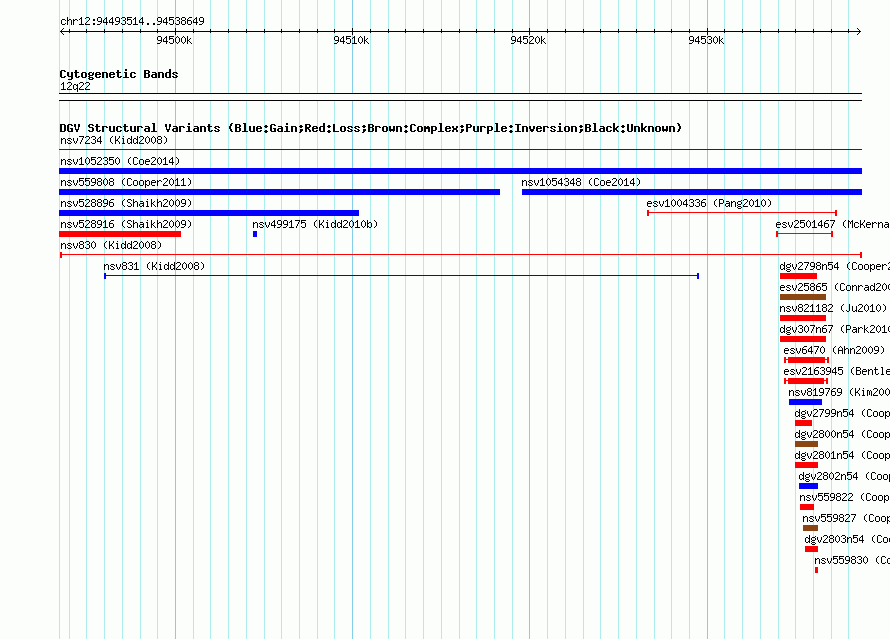Image resolution: width=890 pixels, height=639 pixels.
Task: Select the nsv559808 blue gain bar
Action: (x=279, y=192)
